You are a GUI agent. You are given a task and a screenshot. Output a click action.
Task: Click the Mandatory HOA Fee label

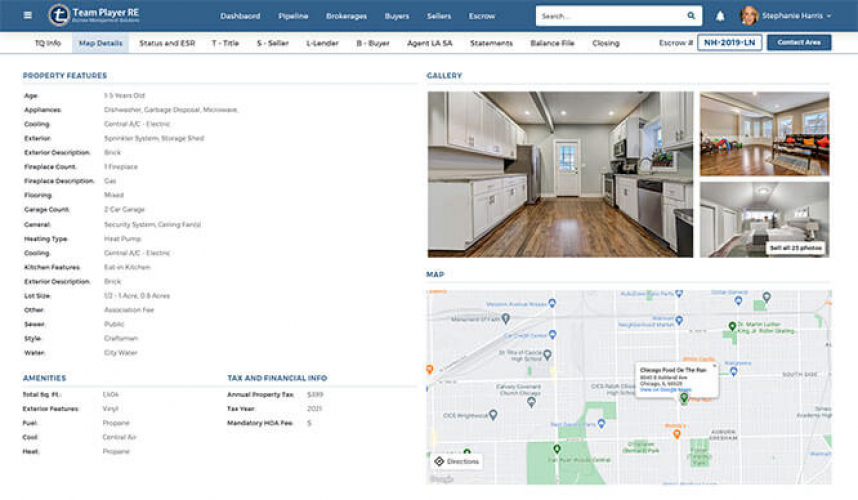tap(260, 423)
